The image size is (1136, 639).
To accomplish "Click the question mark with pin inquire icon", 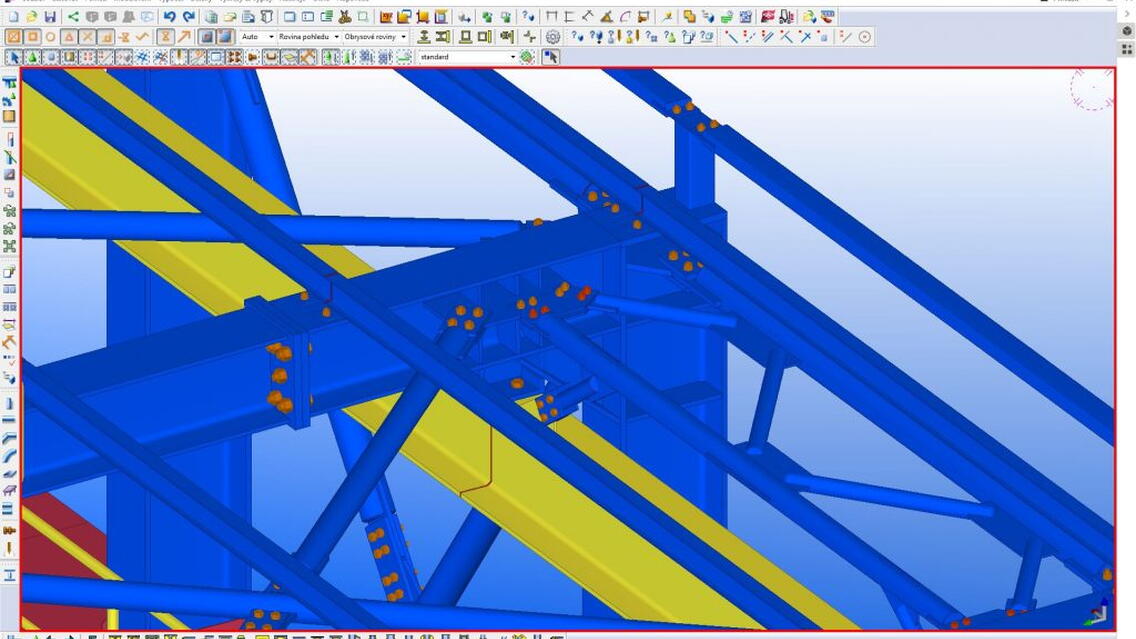I will click(x=597, y=36).
